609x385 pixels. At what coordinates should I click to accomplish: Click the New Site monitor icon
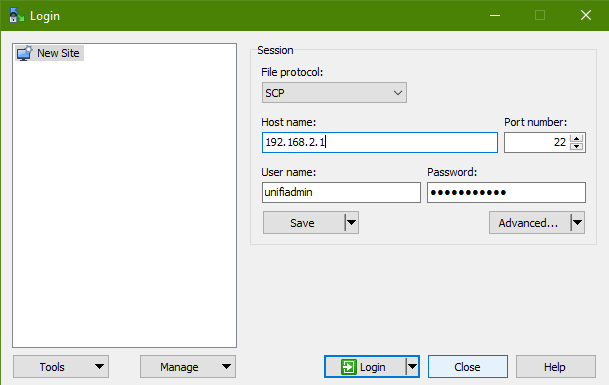tap(24, 53)
